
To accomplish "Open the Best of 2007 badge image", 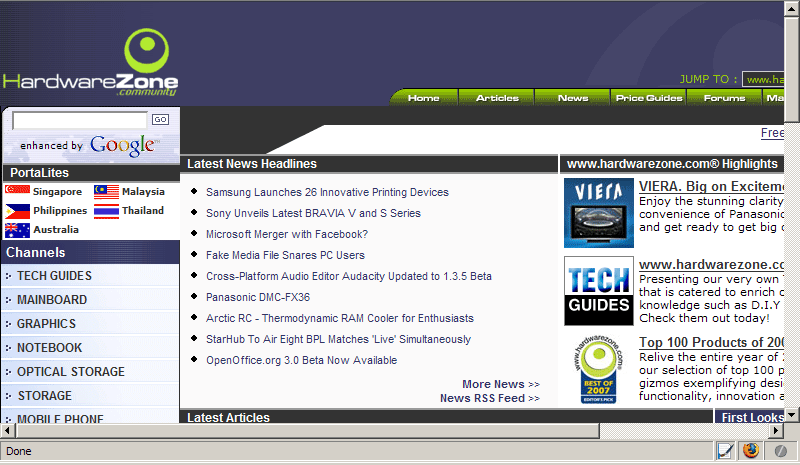I will tap(598, 369).
